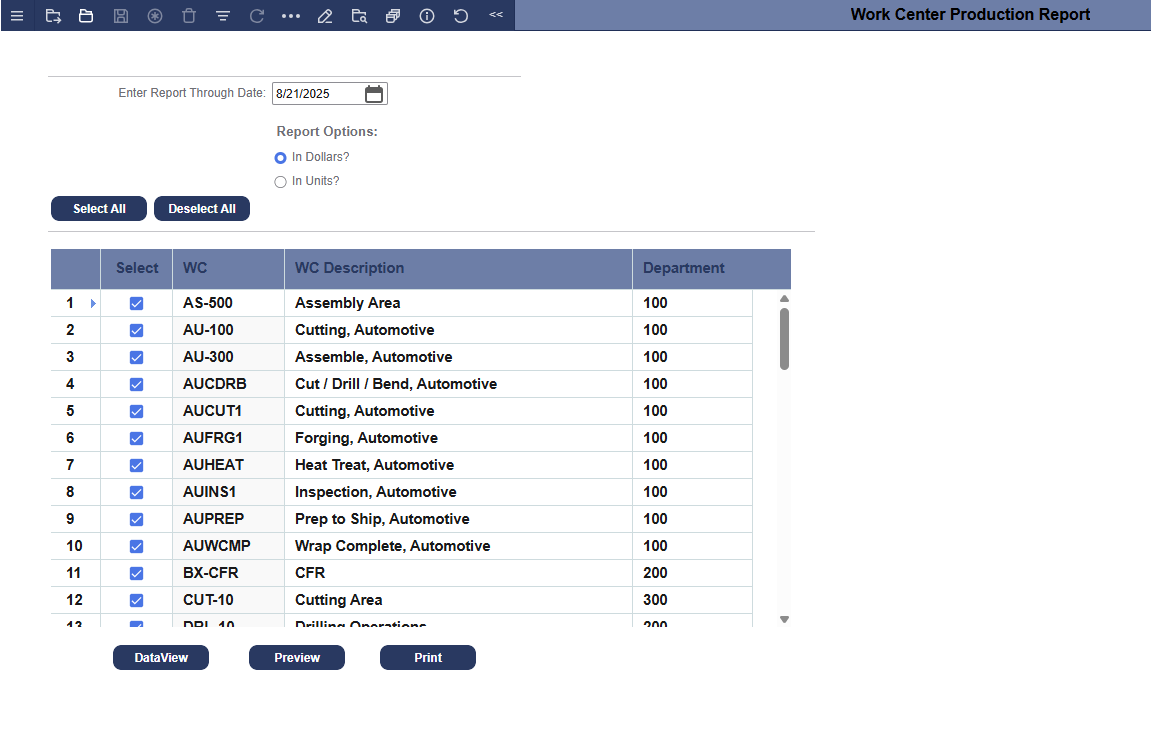Click the folder with arrow icon
This screenshot has height=744, width=1151.
tap(53, 16)
